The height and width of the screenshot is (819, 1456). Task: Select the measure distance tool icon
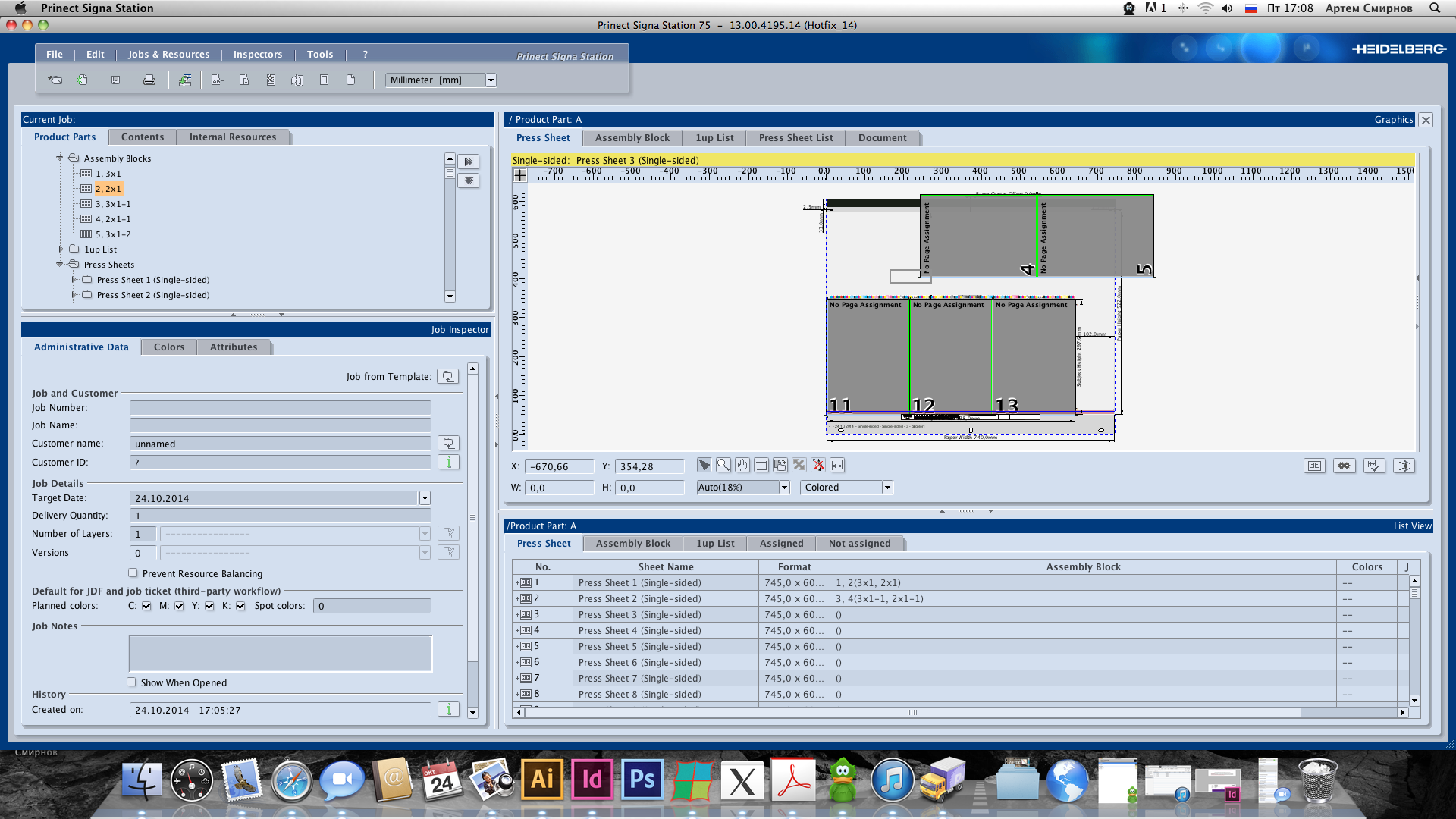click(837, 465)
